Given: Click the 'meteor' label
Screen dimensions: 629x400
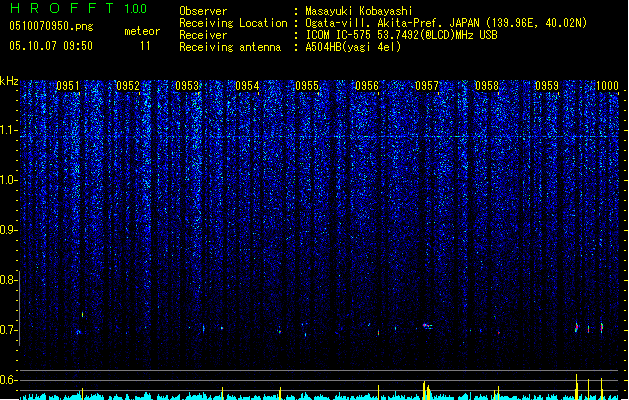Looking at the screenshot, I should pos(142,31).
